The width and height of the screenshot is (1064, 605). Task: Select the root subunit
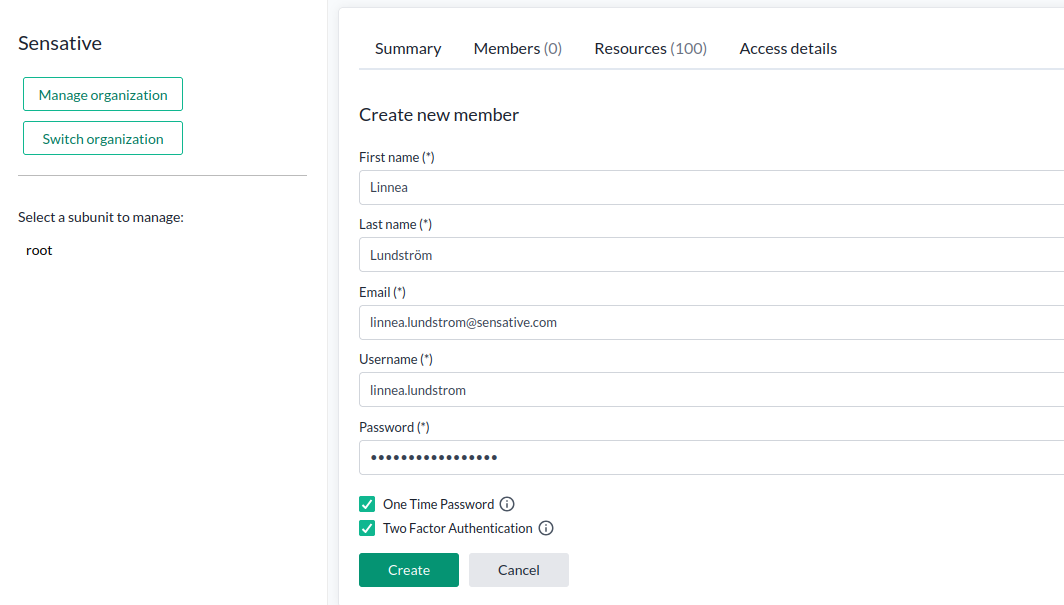point(39,250)
